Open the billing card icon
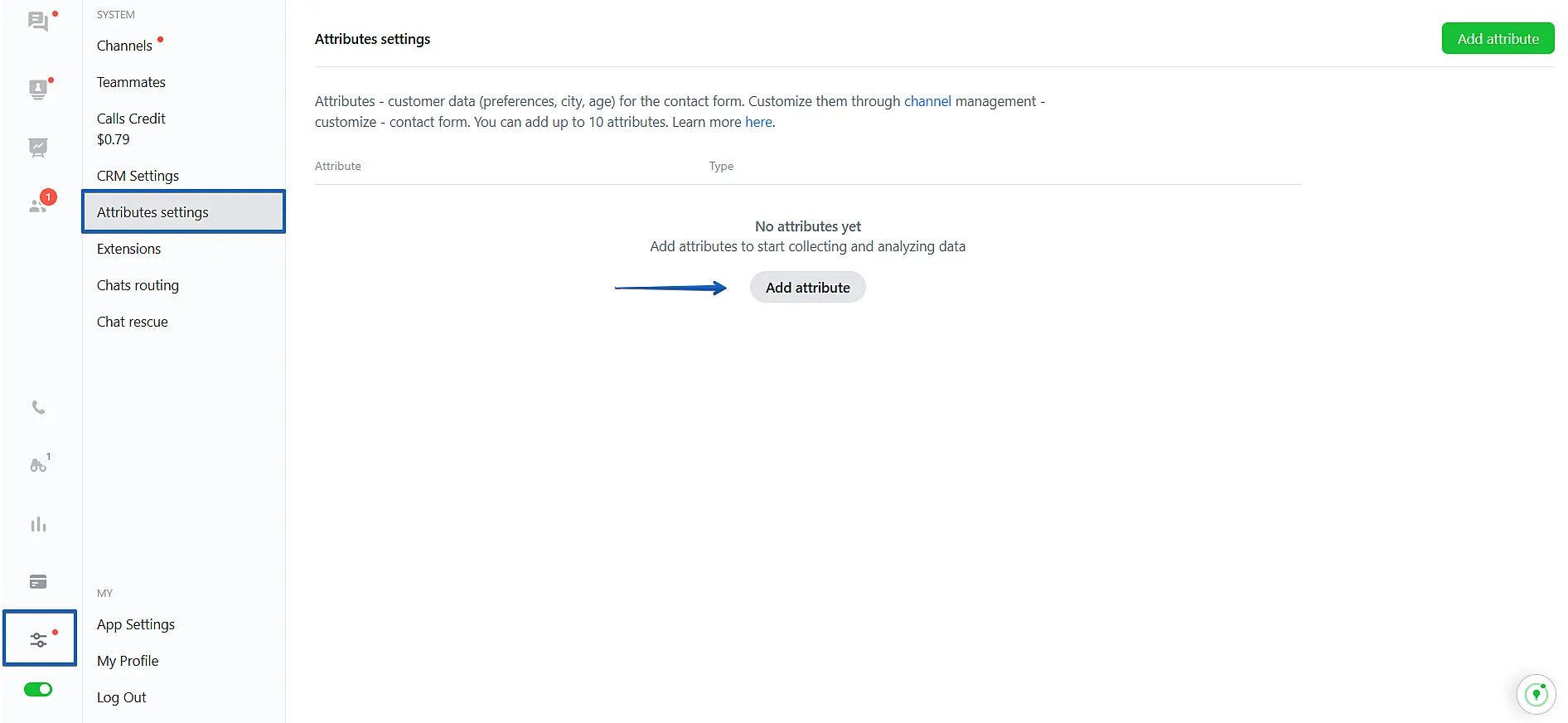 click(x=38, y=582)
